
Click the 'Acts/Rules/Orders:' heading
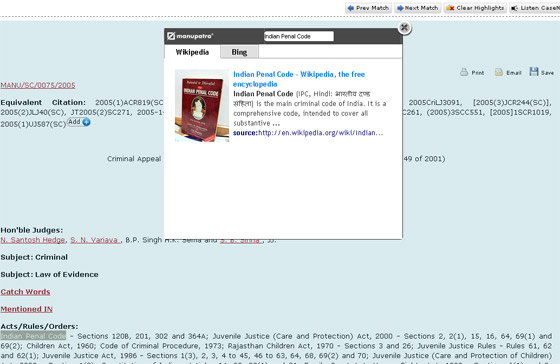coord(39,326)
